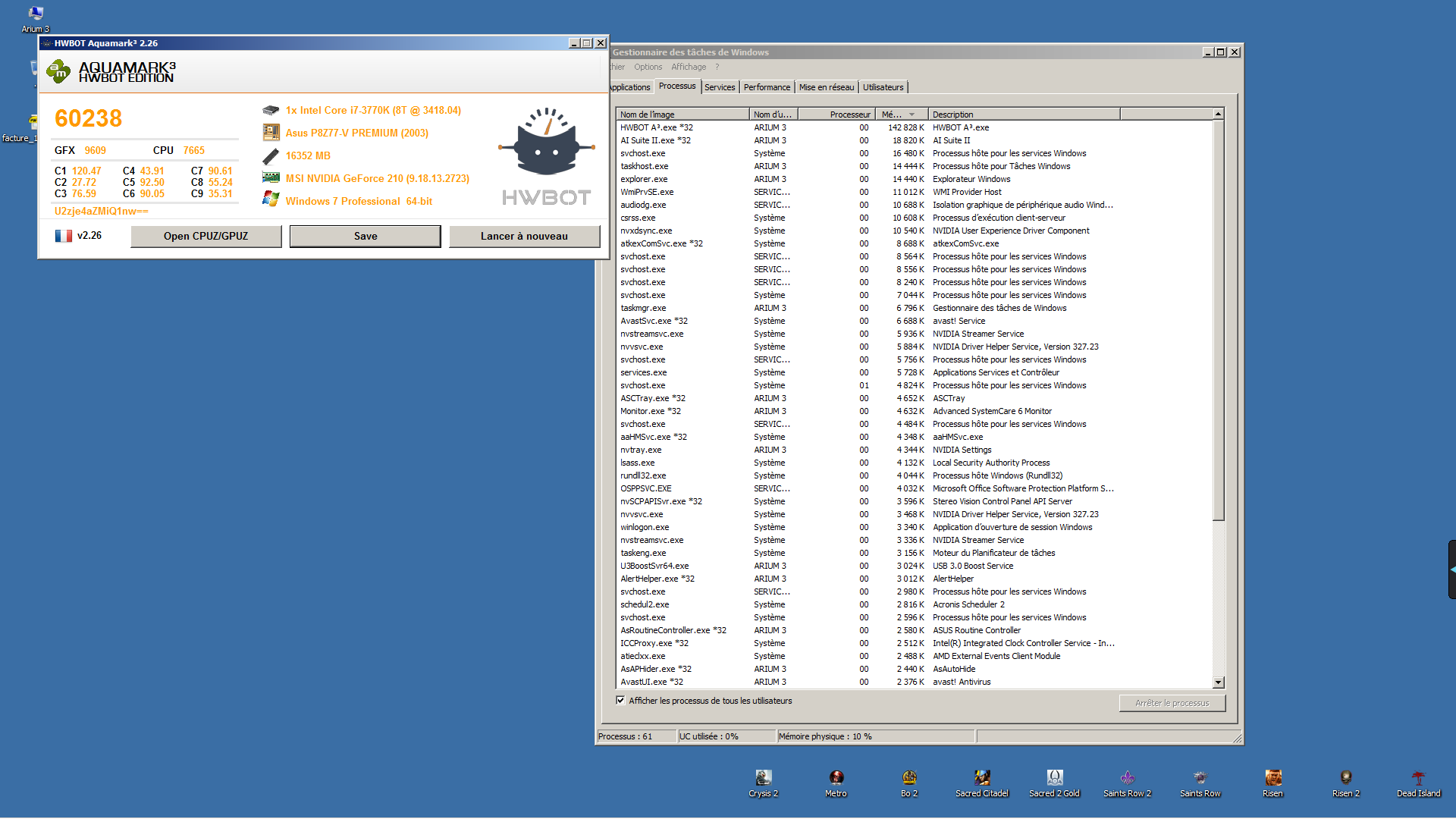The image size is (1456, 819).
Task: Select the nvxdsync.exe process row
Action: point(914,231)
